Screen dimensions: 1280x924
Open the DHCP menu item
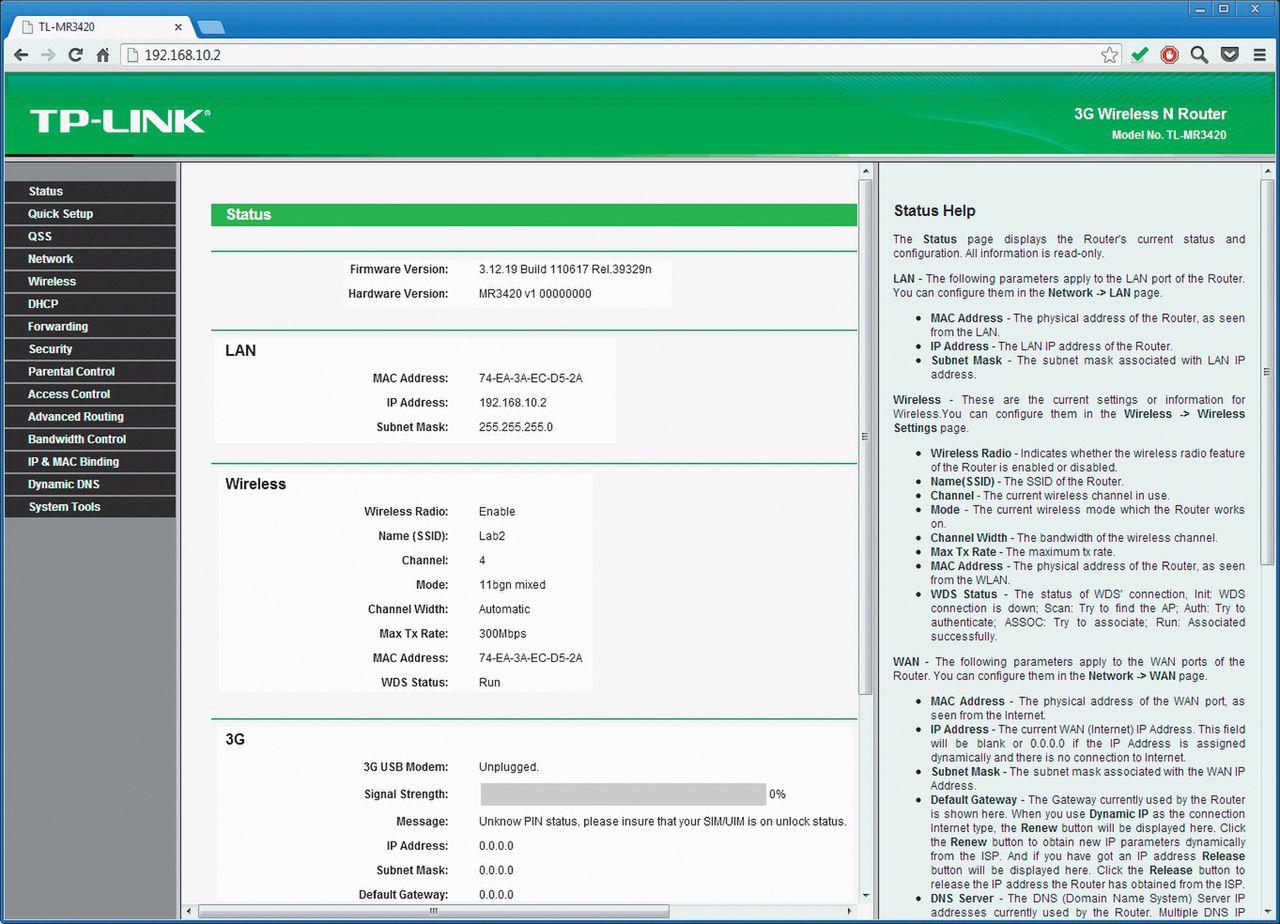point(90,304)
